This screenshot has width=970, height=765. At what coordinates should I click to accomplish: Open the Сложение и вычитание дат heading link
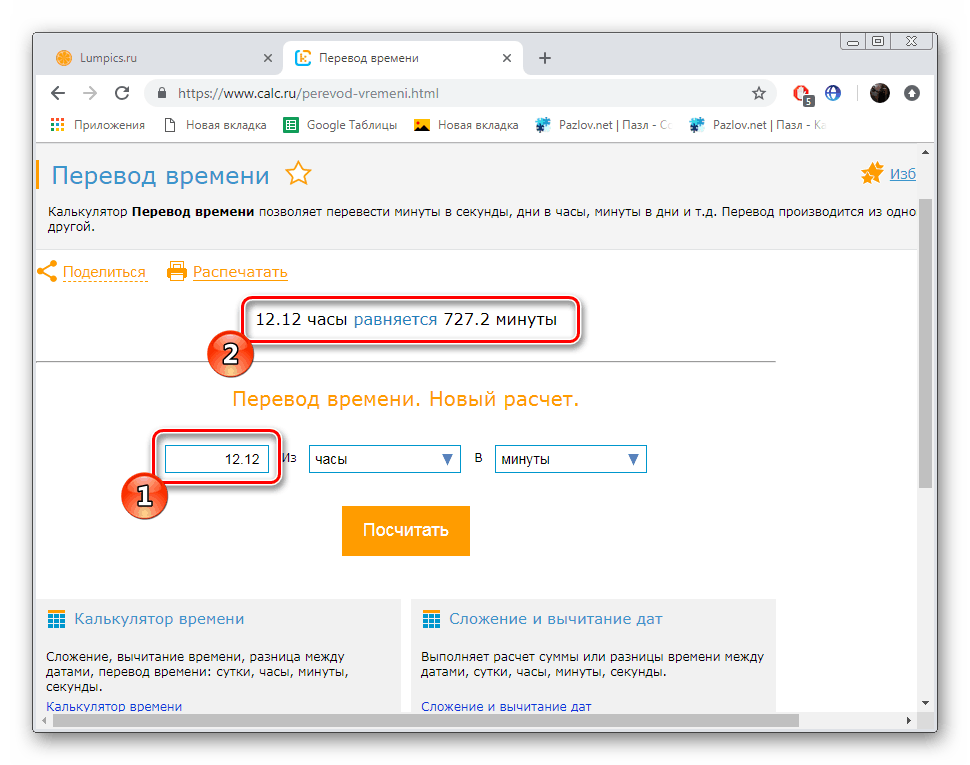tap(556, 619)
